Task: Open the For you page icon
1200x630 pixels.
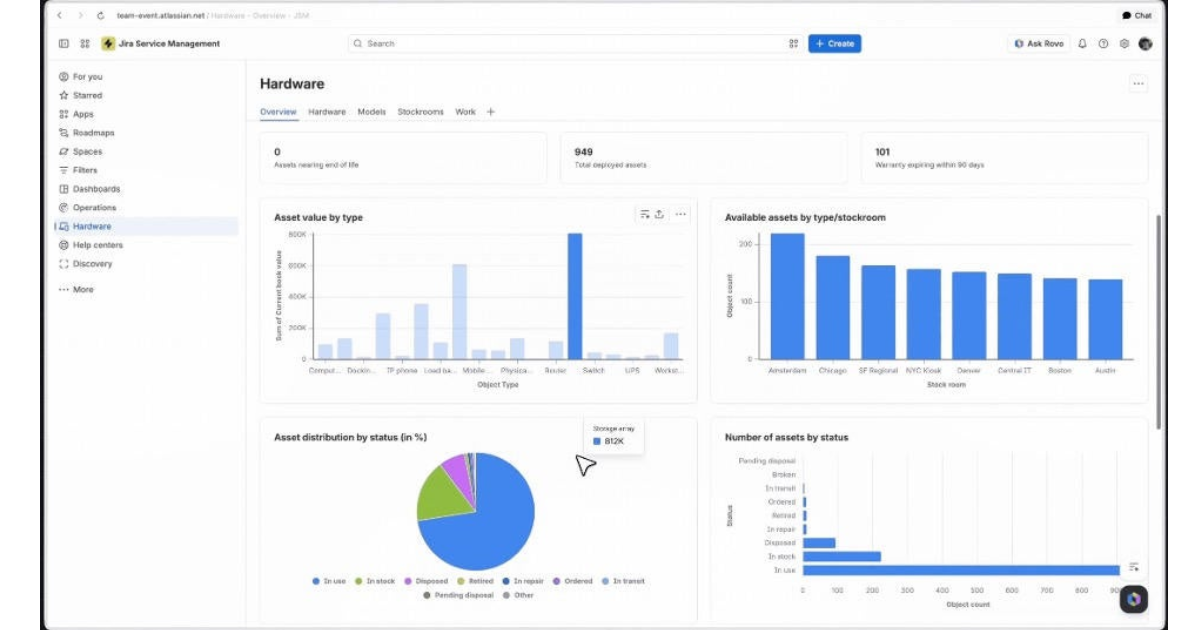Action: pyautogui.click(x=64, y=77)
